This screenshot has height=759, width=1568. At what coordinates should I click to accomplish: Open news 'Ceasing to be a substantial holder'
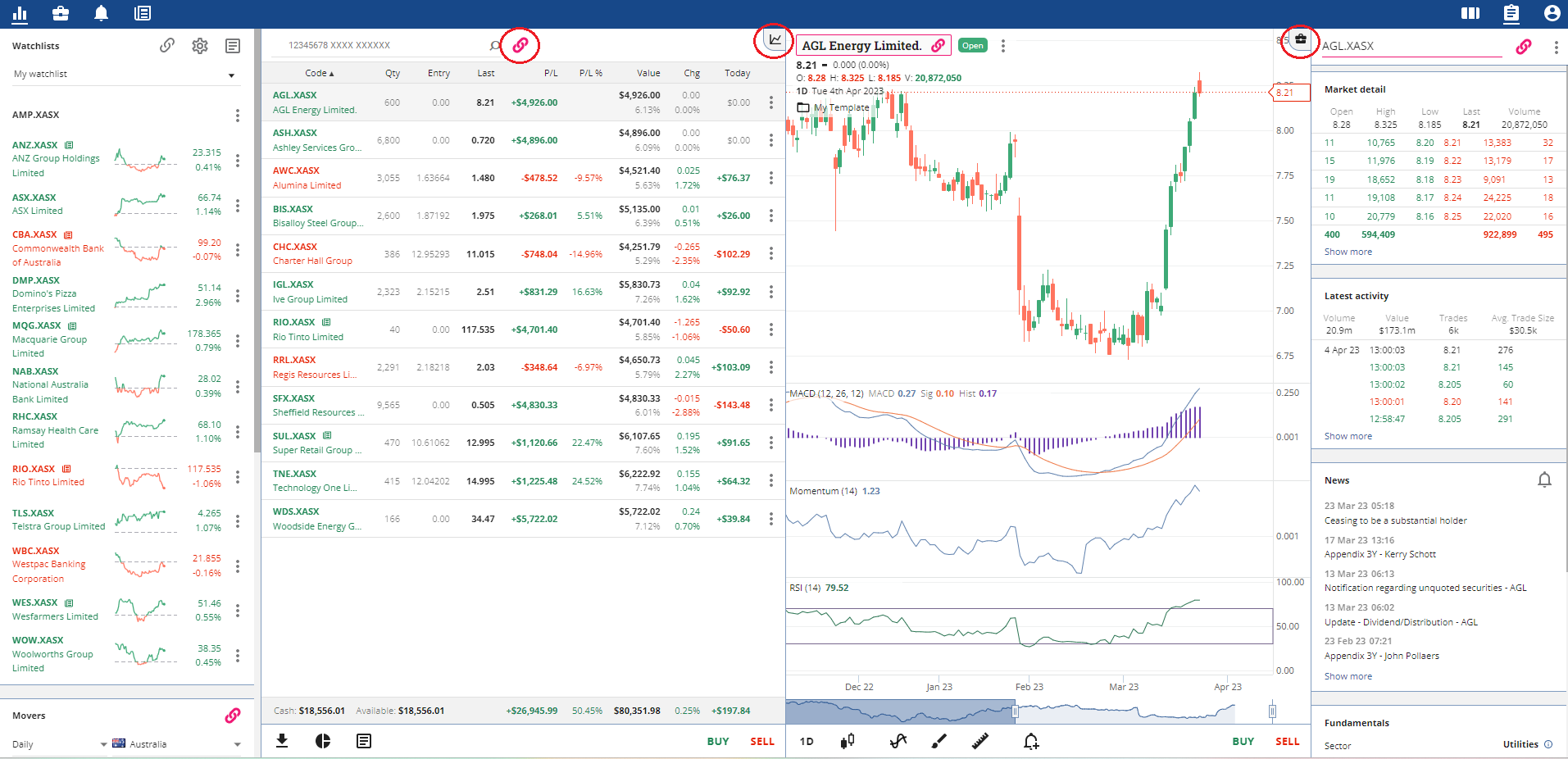[x=1396, y=520]
